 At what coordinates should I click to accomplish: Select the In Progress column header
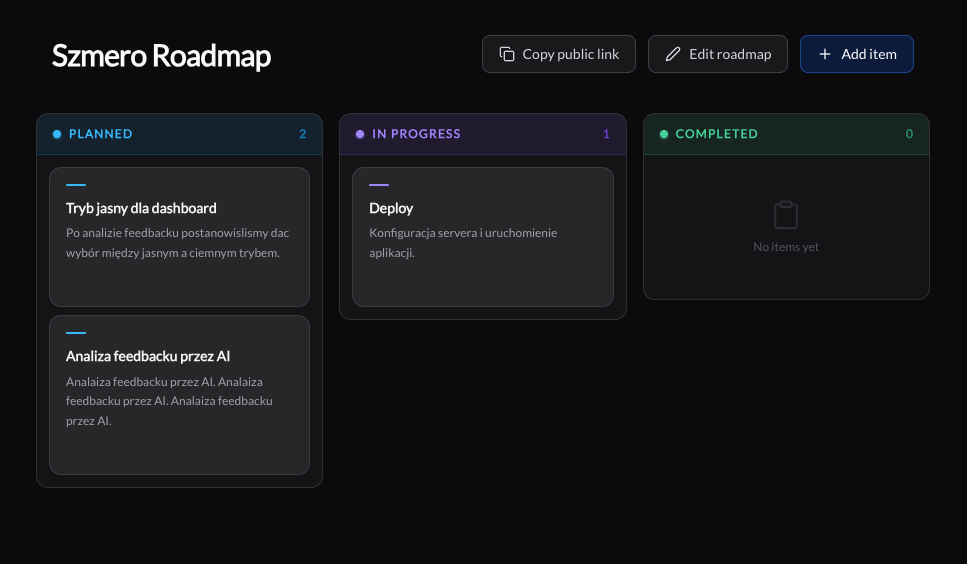(x=416, y=134)
